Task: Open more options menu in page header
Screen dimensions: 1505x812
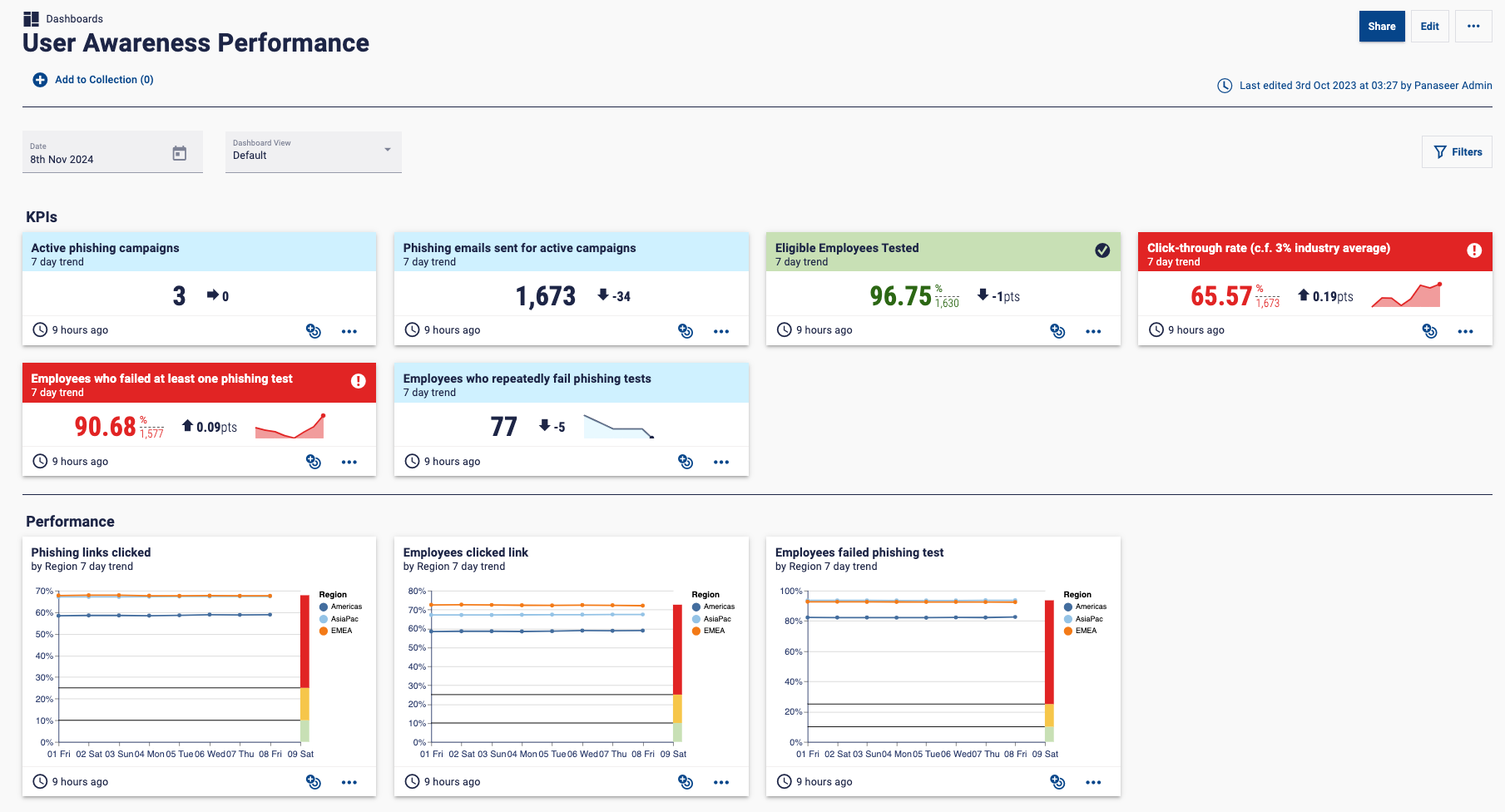Action: point(1473,27)
